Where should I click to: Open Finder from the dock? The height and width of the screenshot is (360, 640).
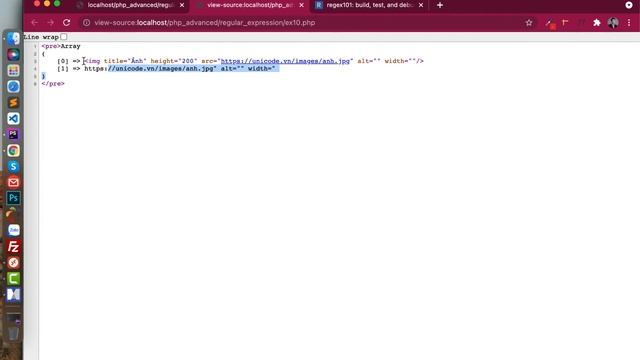pos(13,38)
